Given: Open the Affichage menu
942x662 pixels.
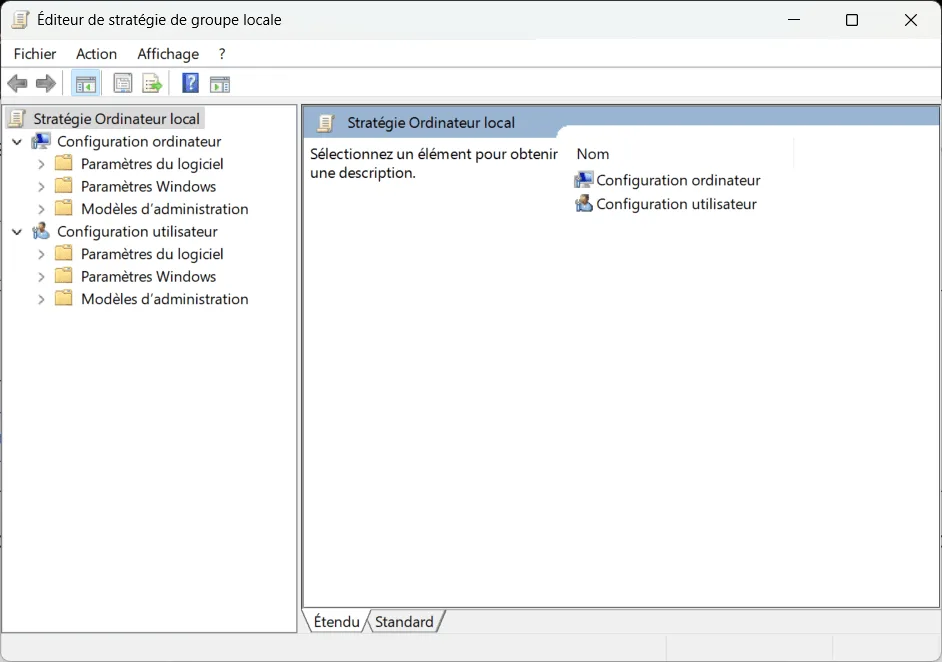Looking at the screenshot, I should pyautogui.click(x=168, y=54).
